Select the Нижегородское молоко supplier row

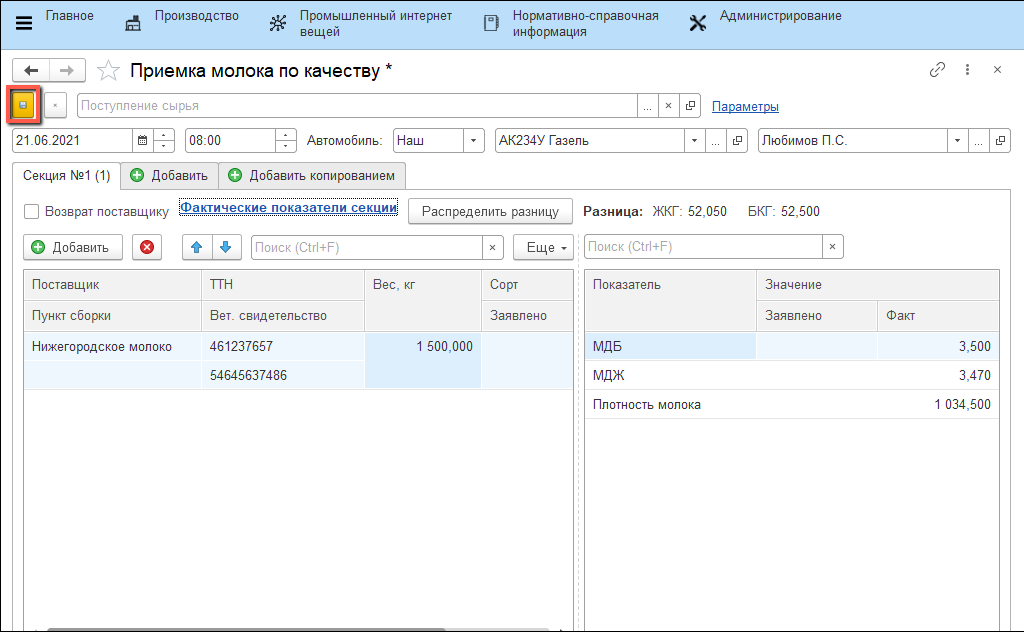coord(102,347)
